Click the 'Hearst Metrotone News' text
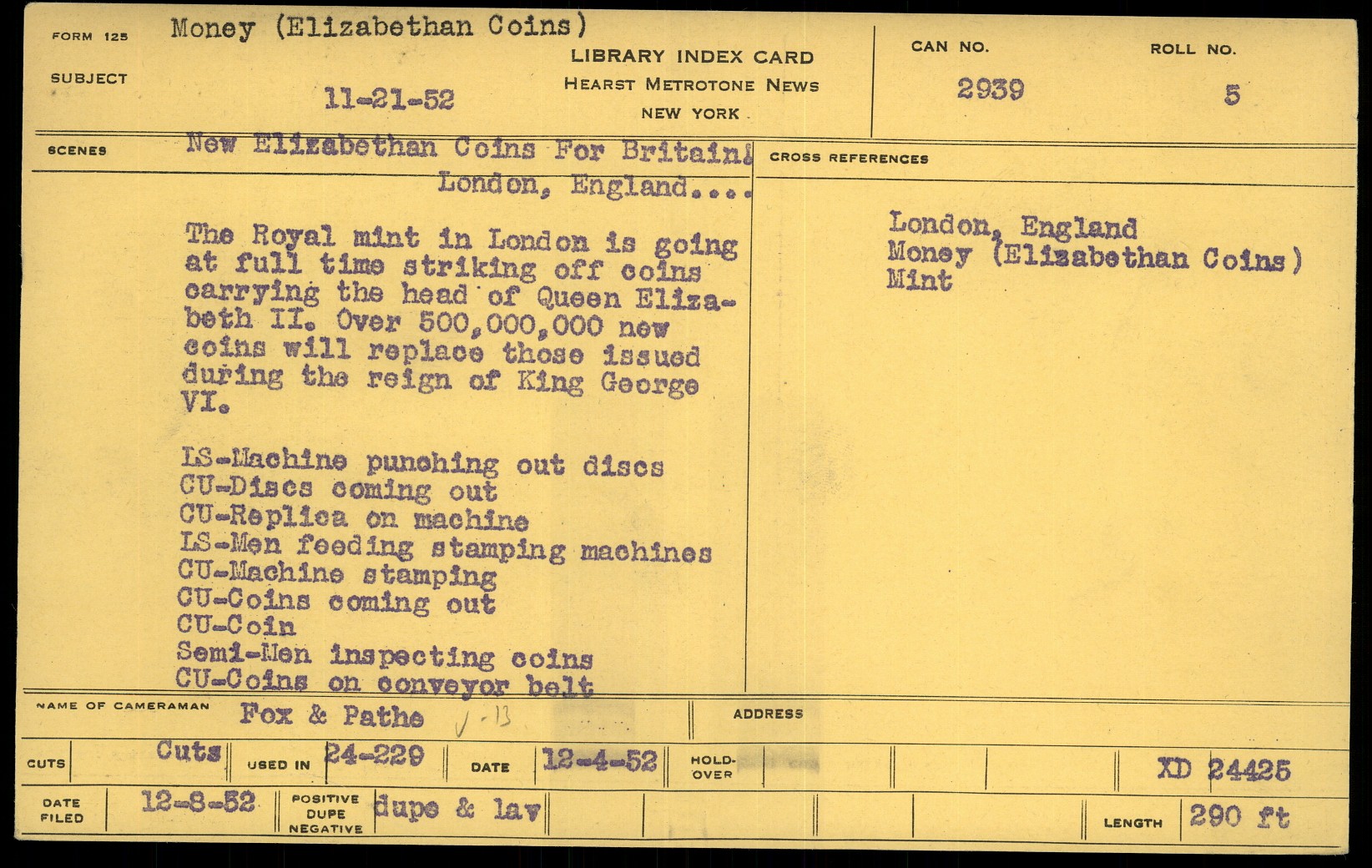The width and height of the screenshot is (1372, 868). click(x=691, y=84)
